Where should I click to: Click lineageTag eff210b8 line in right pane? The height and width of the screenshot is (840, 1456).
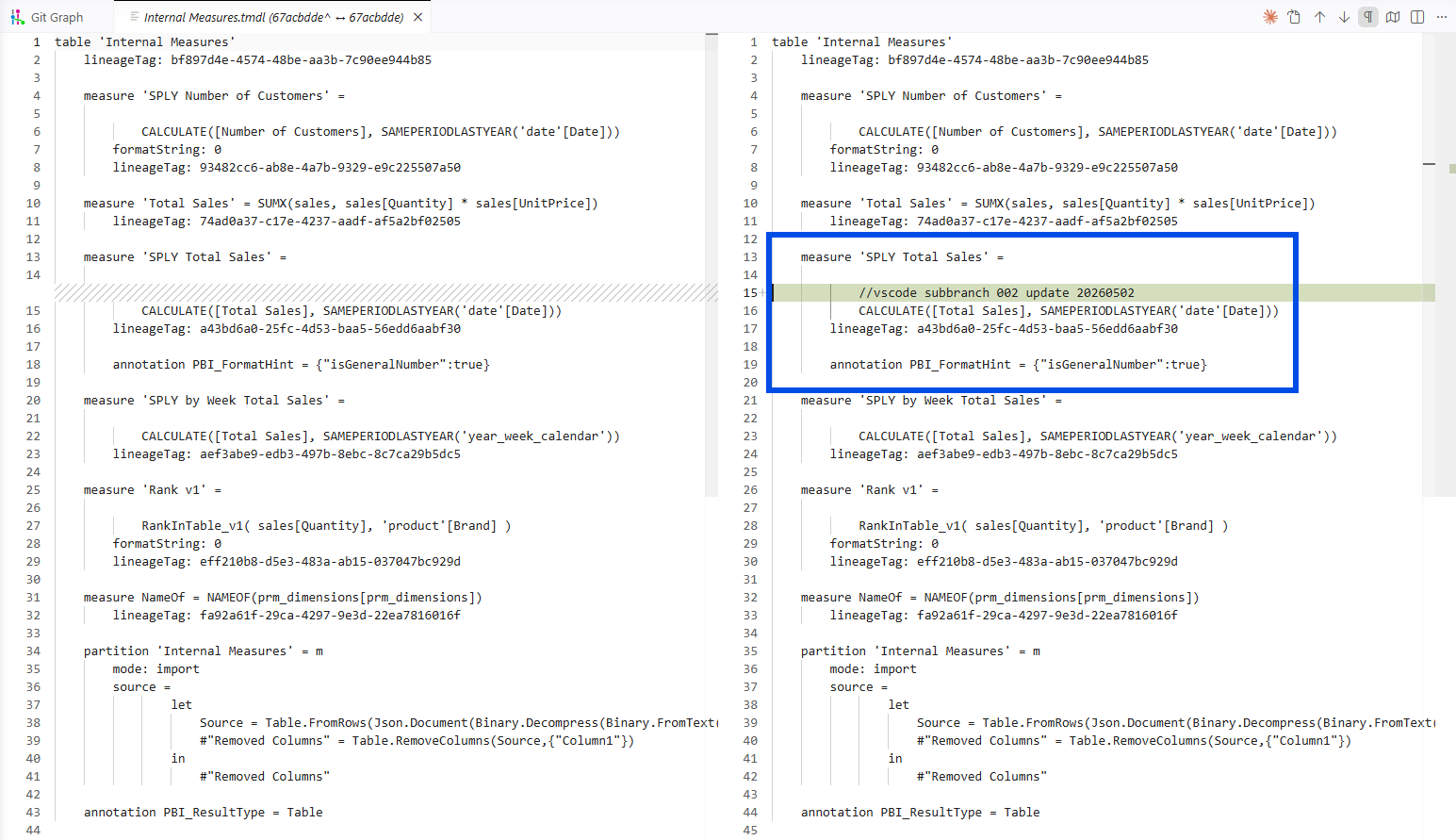click(x=1004, y=562)
